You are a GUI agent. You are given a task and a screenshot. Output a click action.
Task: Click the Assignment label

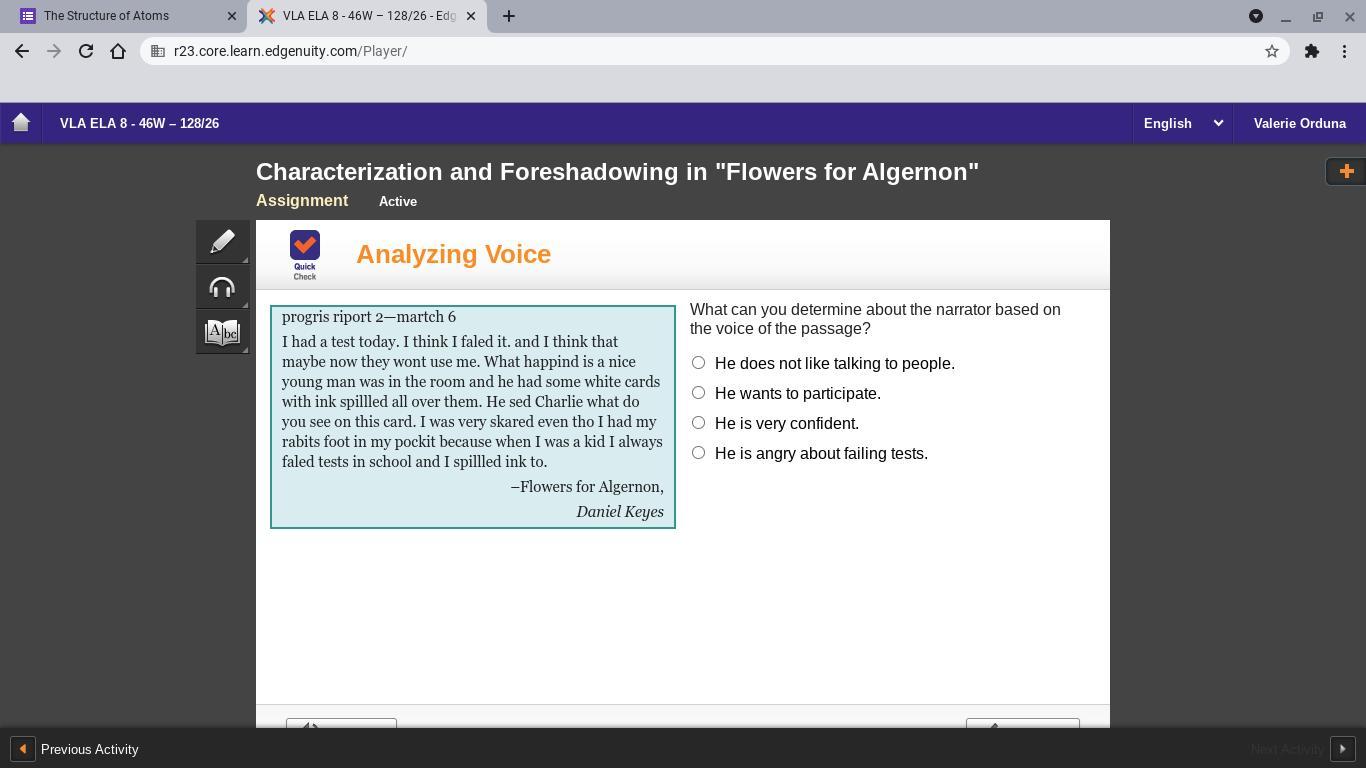[x=302, y=201]
